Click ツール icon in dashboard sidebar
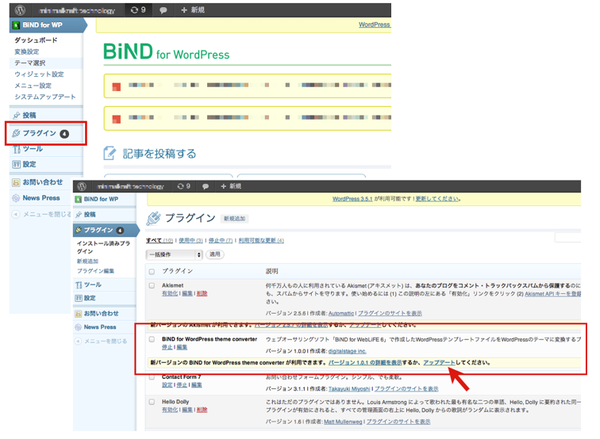 pos(16,149)
